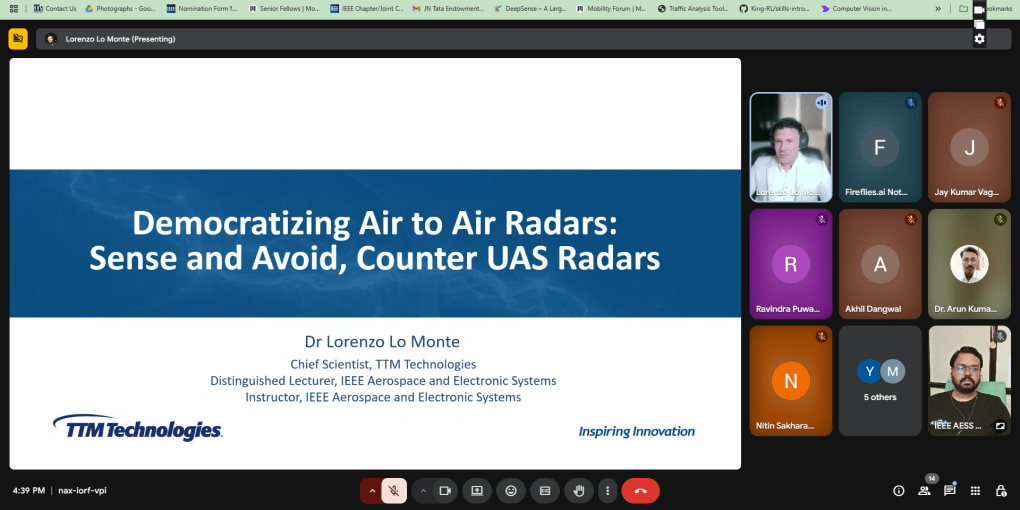1020x510 pixels.
Task: Open the Computer Vision bookmark
Action: (x=856, y=8)
